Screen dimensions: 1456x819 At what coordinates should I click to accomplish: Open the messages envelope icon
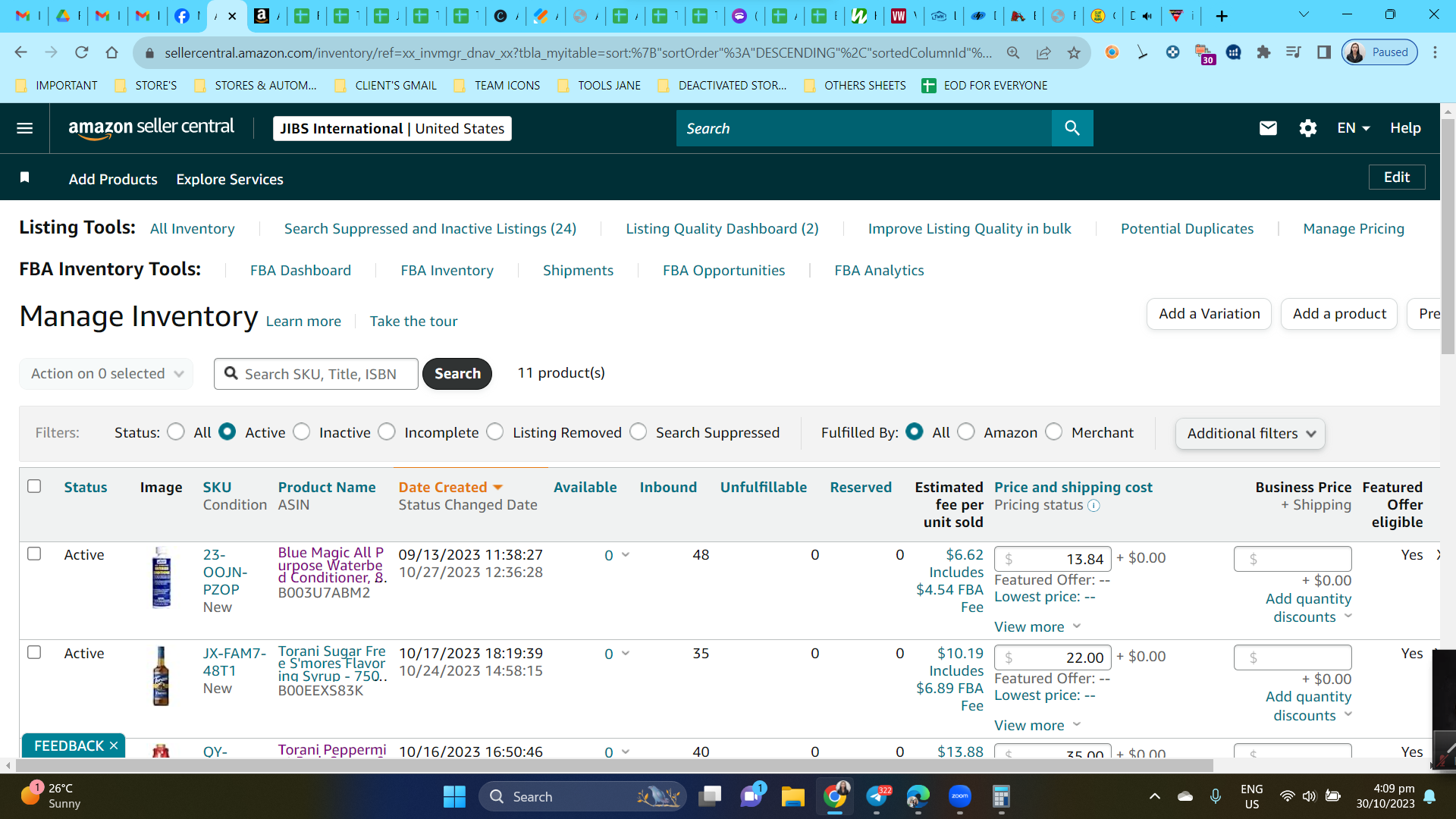[x=1268, y=128]
